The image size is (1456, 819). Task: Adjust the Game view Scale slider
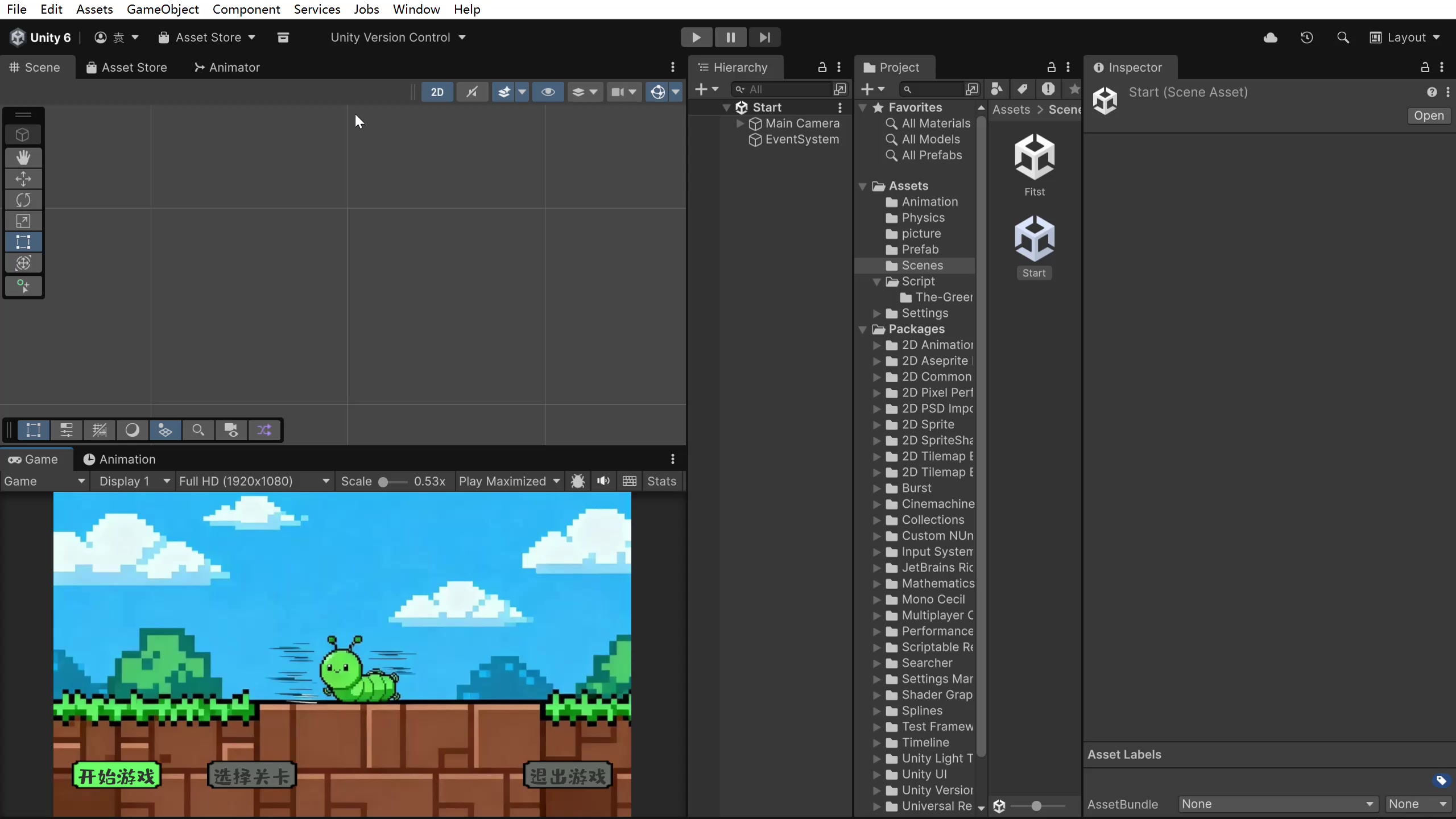pyautogui.click(x=384, y=482)
